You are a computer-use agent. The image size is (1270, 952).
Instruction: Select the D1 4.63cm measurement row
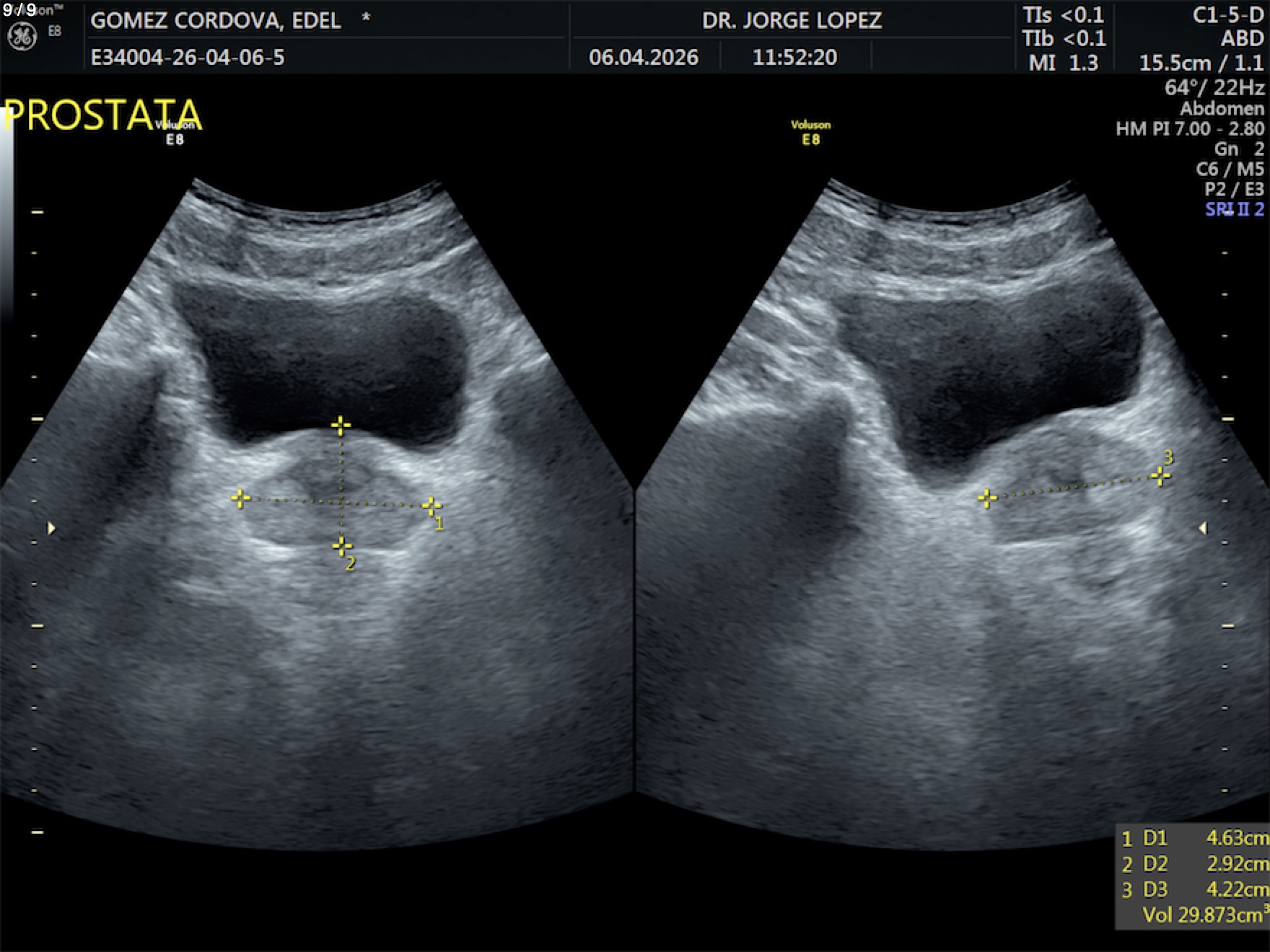[1195, 838]
